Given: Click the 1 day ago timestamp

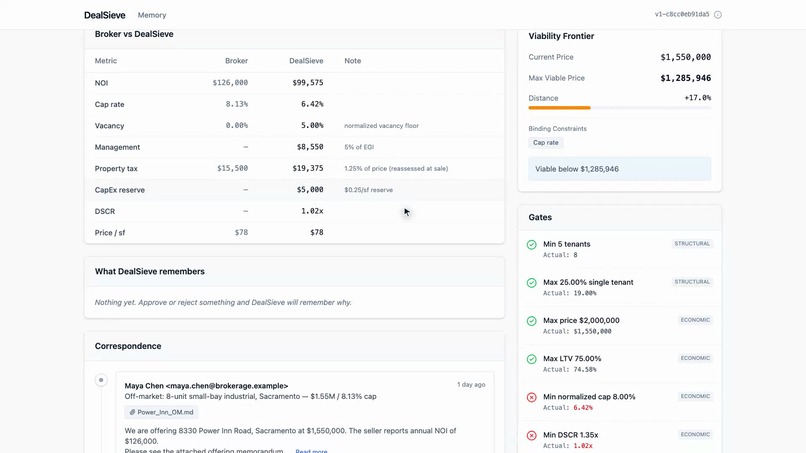Looking at the screenshot, I should 471,385.
